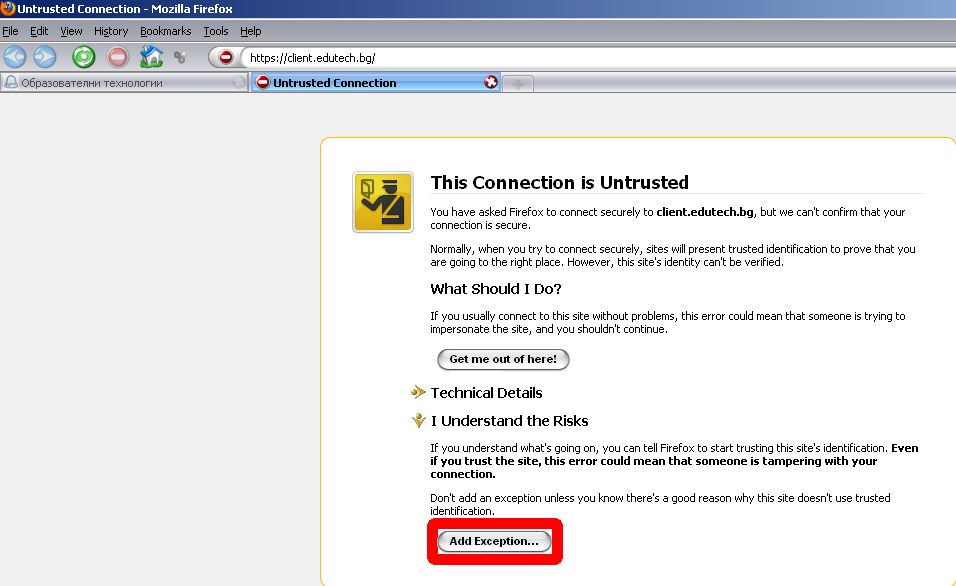Stop loading with the red stop icon

click(x=118, y=57)
